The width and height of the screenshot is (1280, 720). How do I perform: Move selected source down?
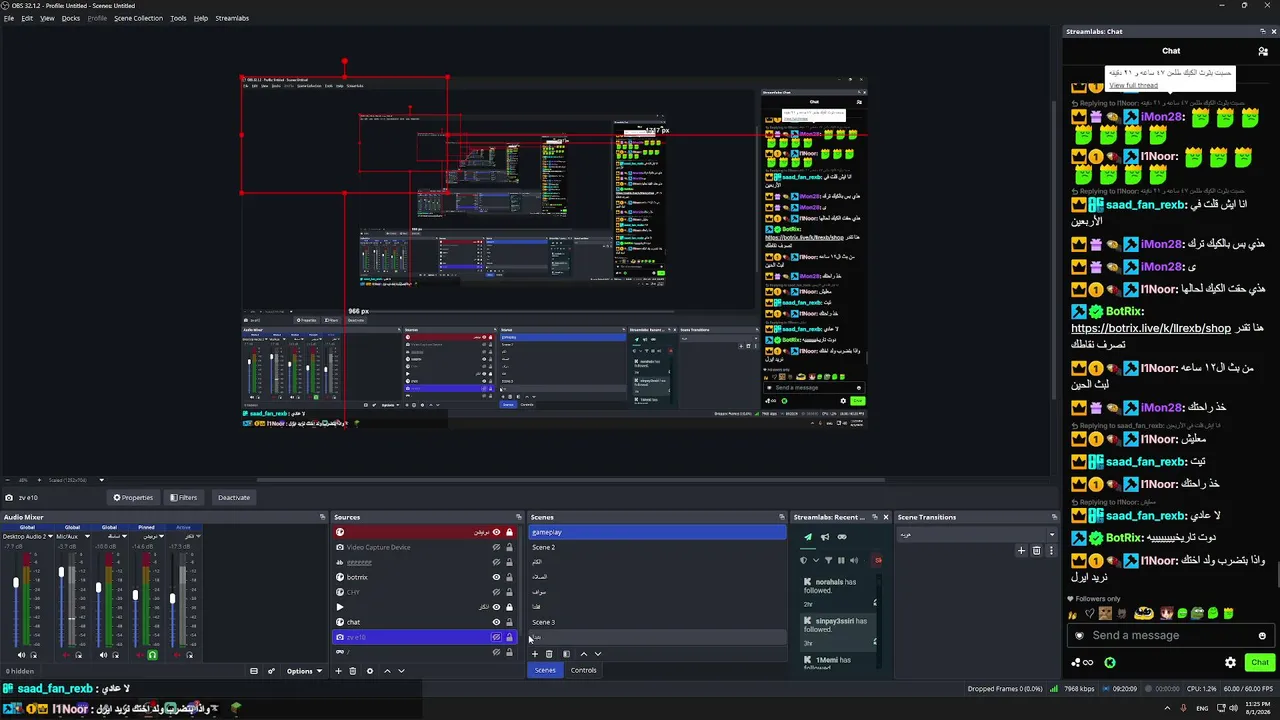pos(401,671)
